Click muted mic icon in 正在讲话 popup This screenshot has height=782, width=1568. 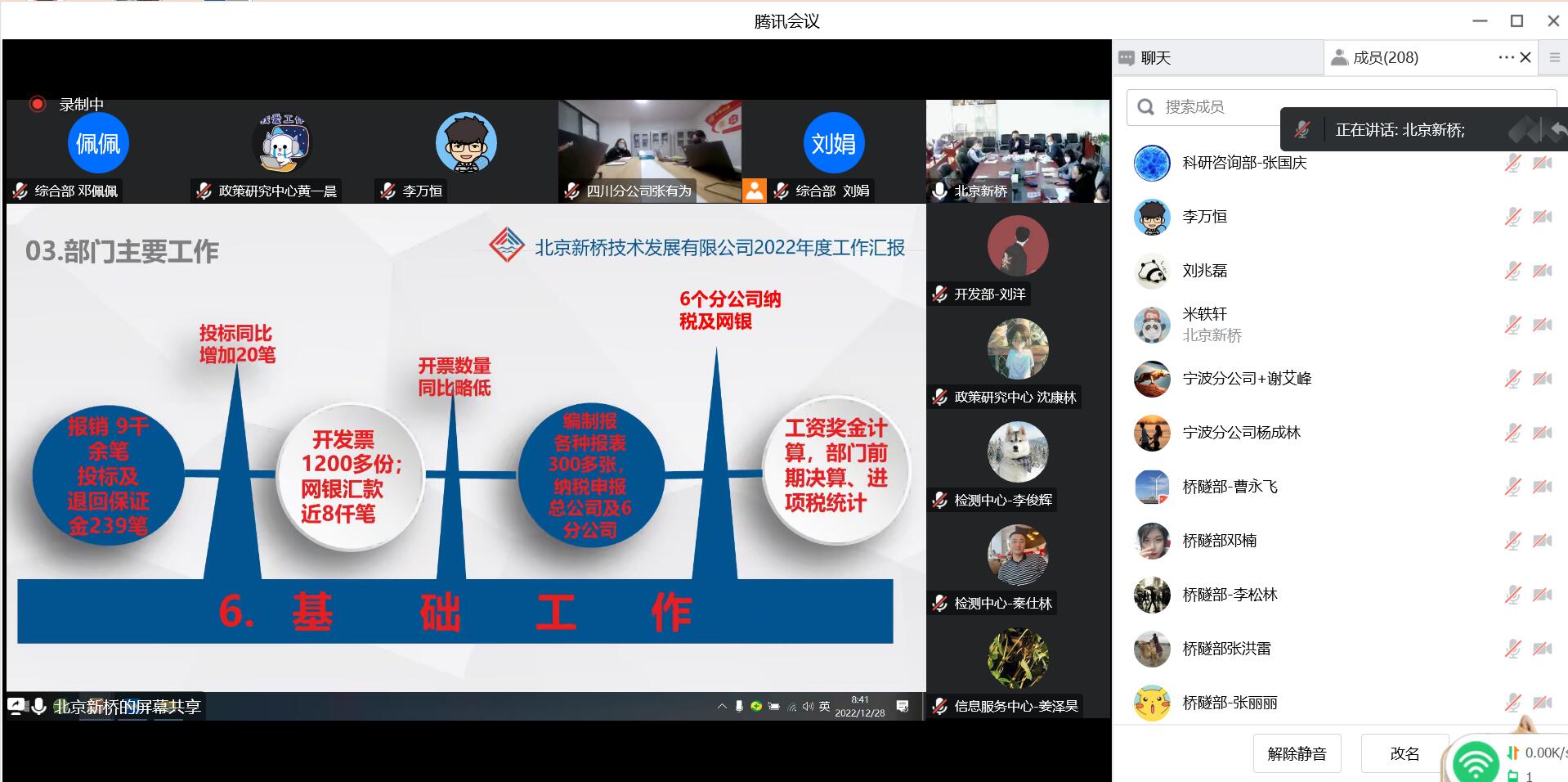coord(1302,129)
